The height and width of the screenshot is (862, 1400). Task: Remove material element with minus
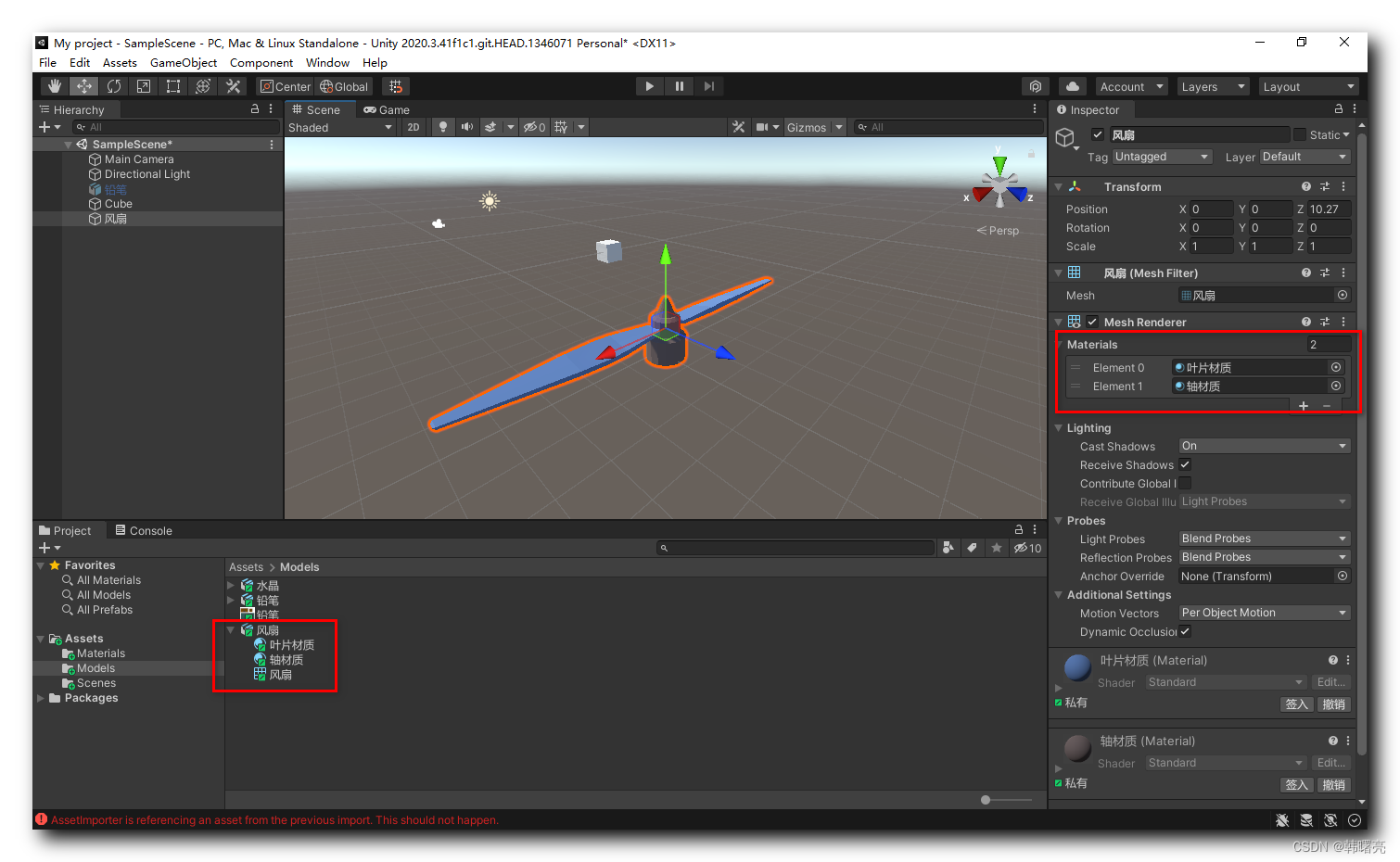[x=1327, y=406]
